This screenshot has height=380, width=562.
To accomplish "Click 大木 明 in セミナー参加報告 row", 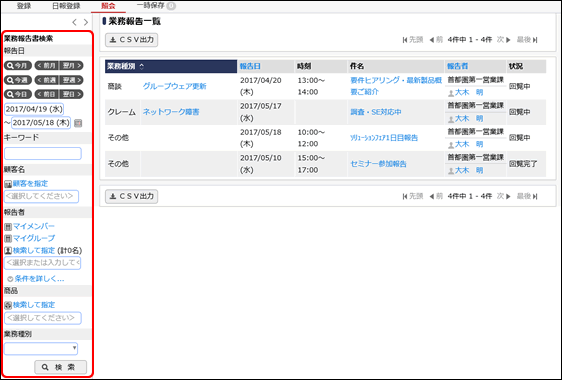I will [469, 170].
